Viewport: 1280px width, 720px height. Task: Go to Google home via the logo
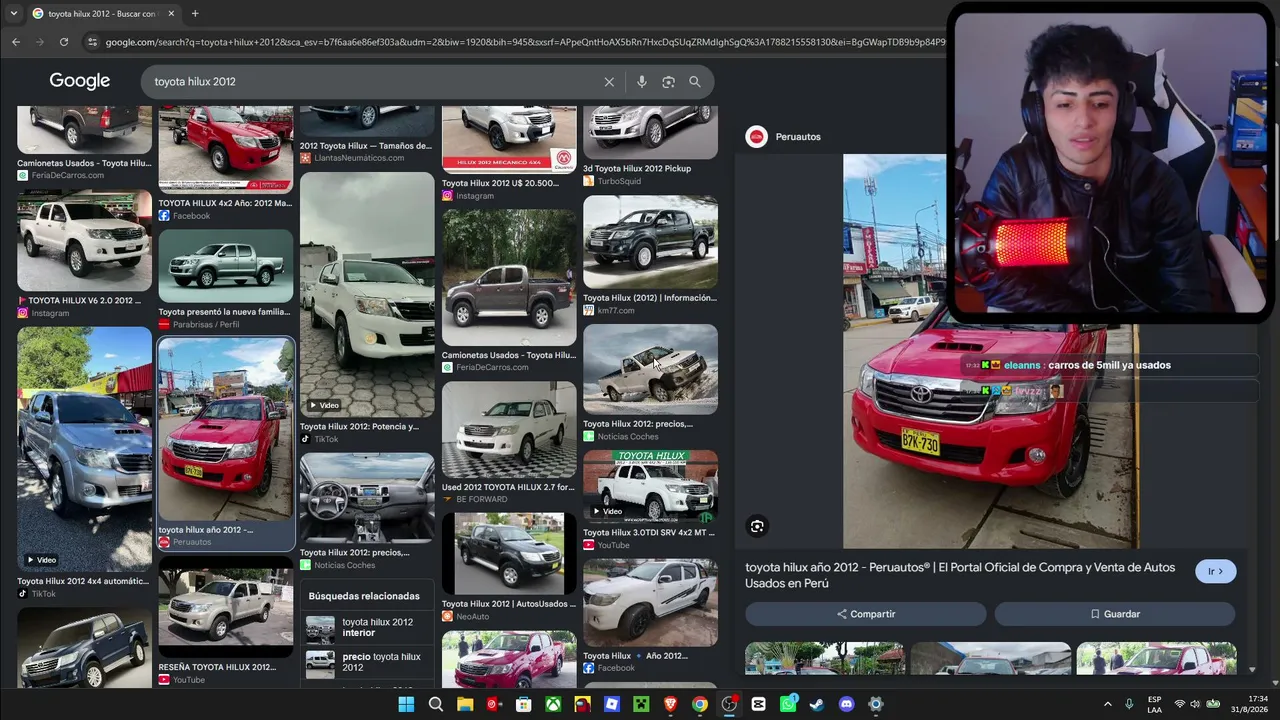click(x=80, y=81)
